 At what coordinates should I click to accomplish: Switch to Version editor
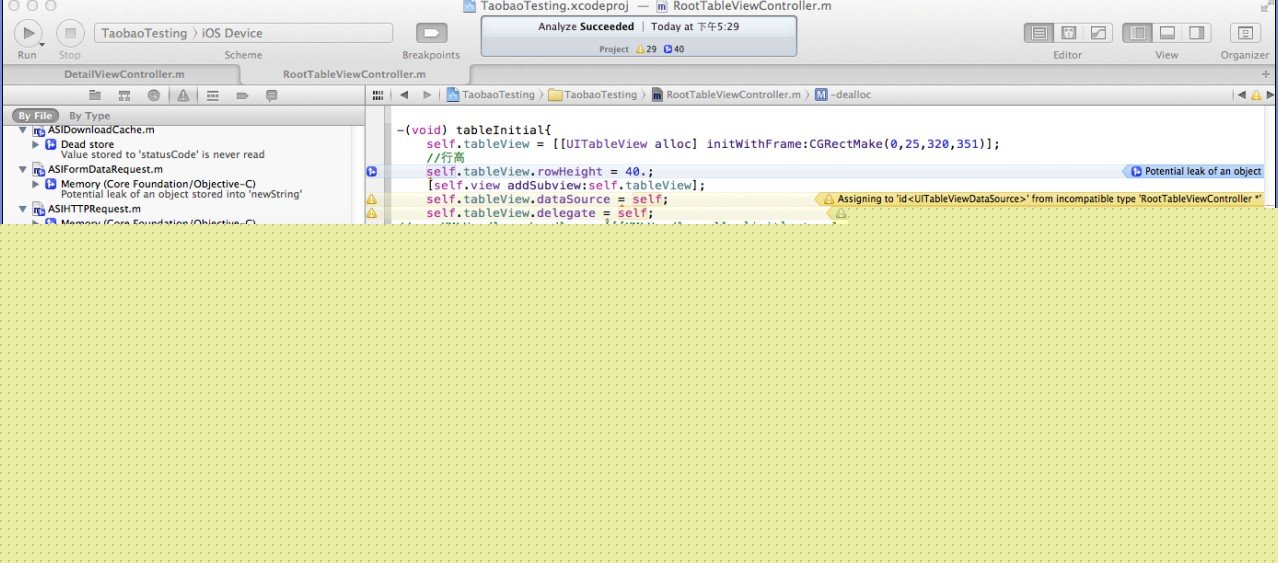[x=1097, y=33]
